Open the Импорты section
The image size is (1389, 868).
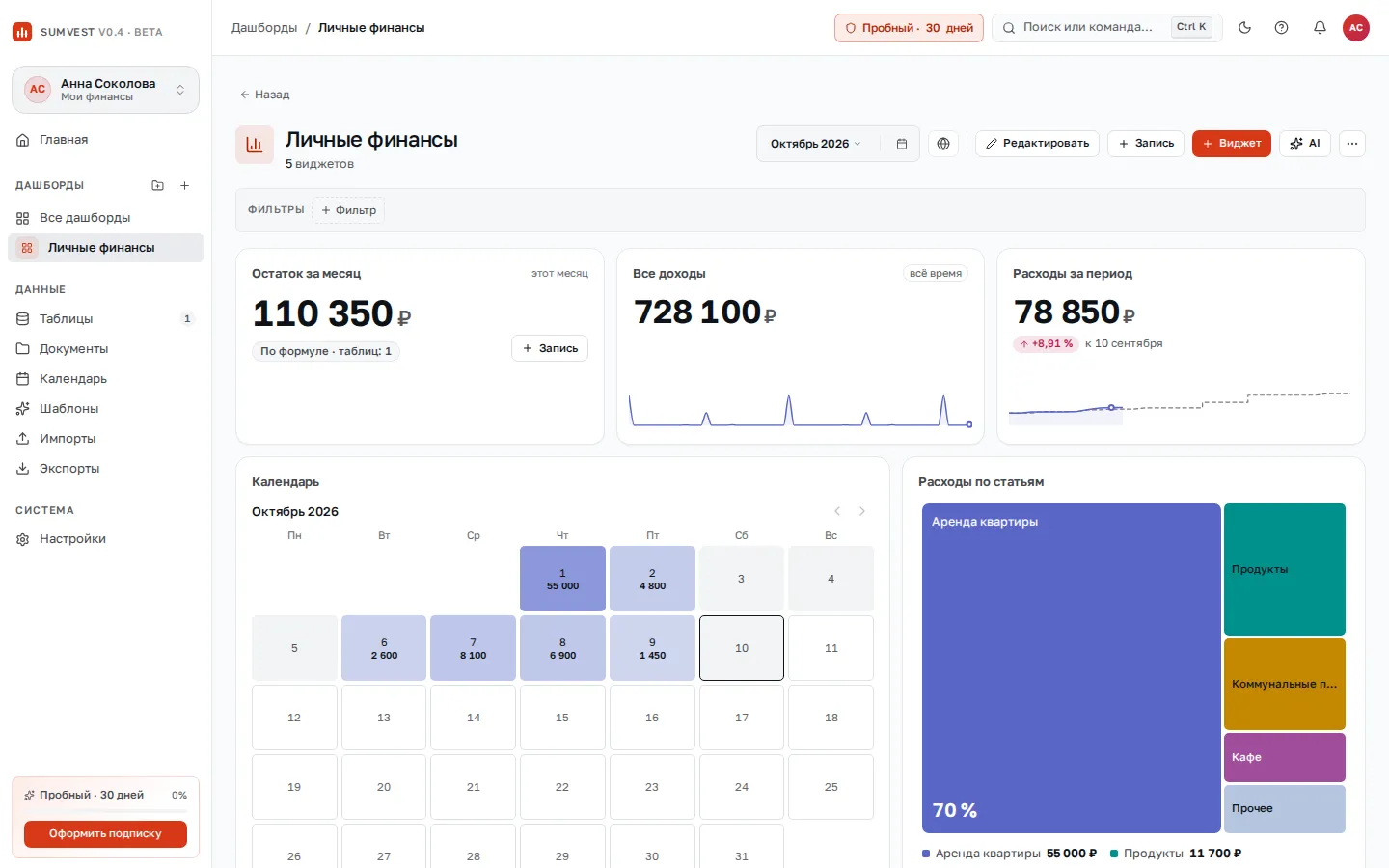click(x=105, y=439)
